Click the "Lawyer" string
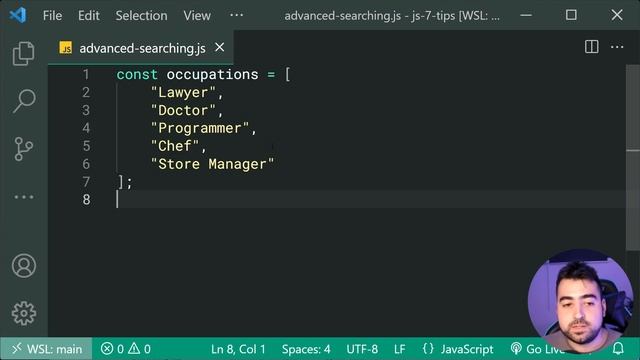This screenshot has height=360, width=640. pyautogui.click(x=183, y=92)
